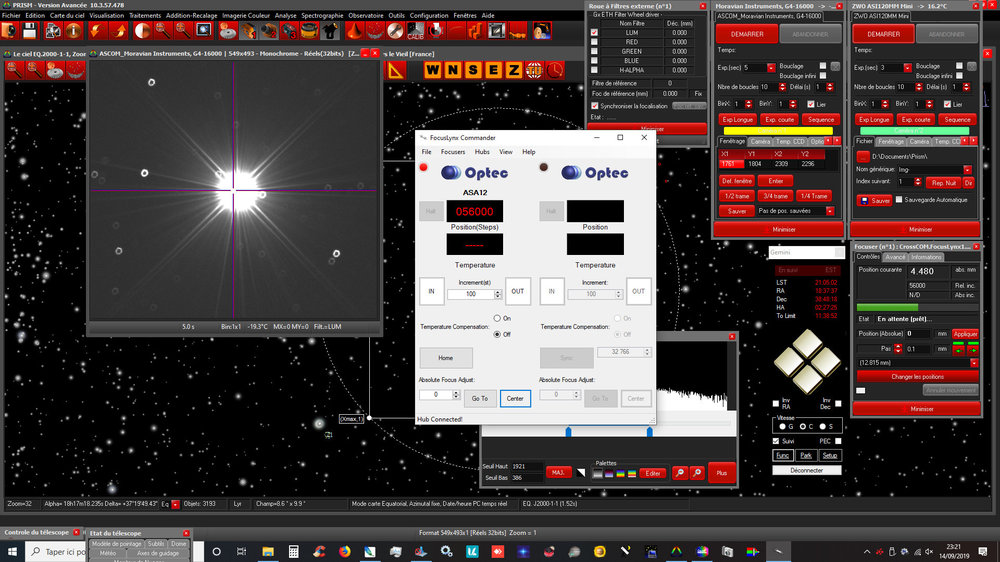Click the camera number 2 toolbar icon
1000x562 pixels.
pos(268,31)
